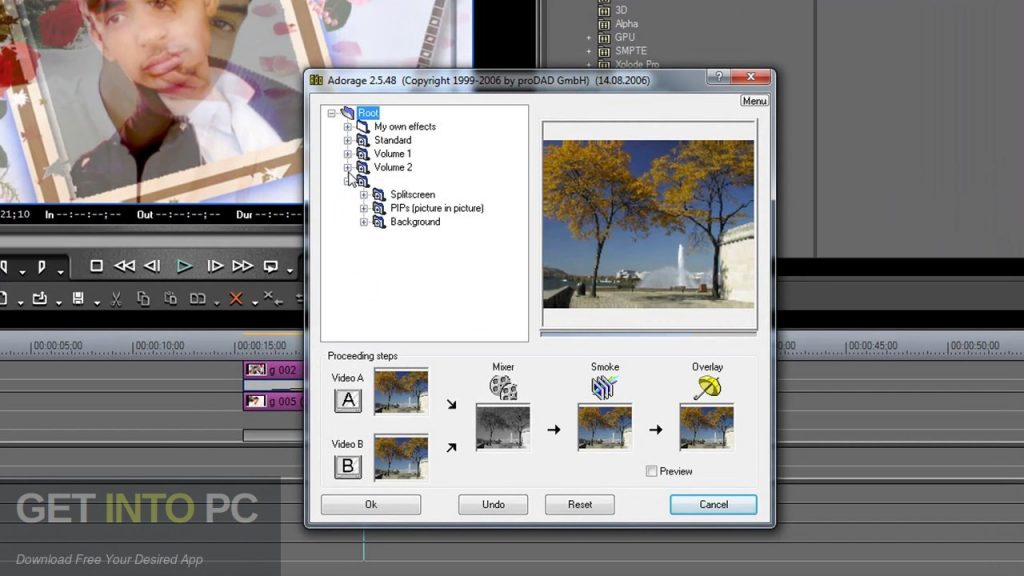
Task: Expand the Volume 2 node
Action: coord(347,168)
